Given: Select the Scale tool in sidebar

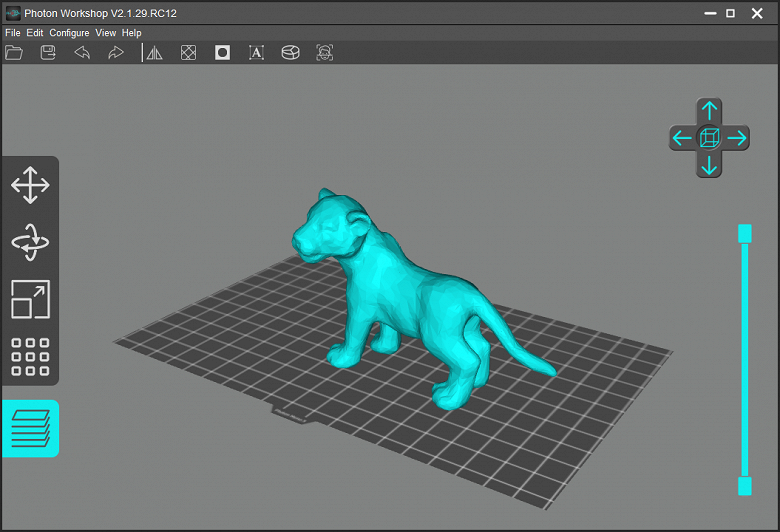Looking at the screenshot, I should (x=30, y=299).
